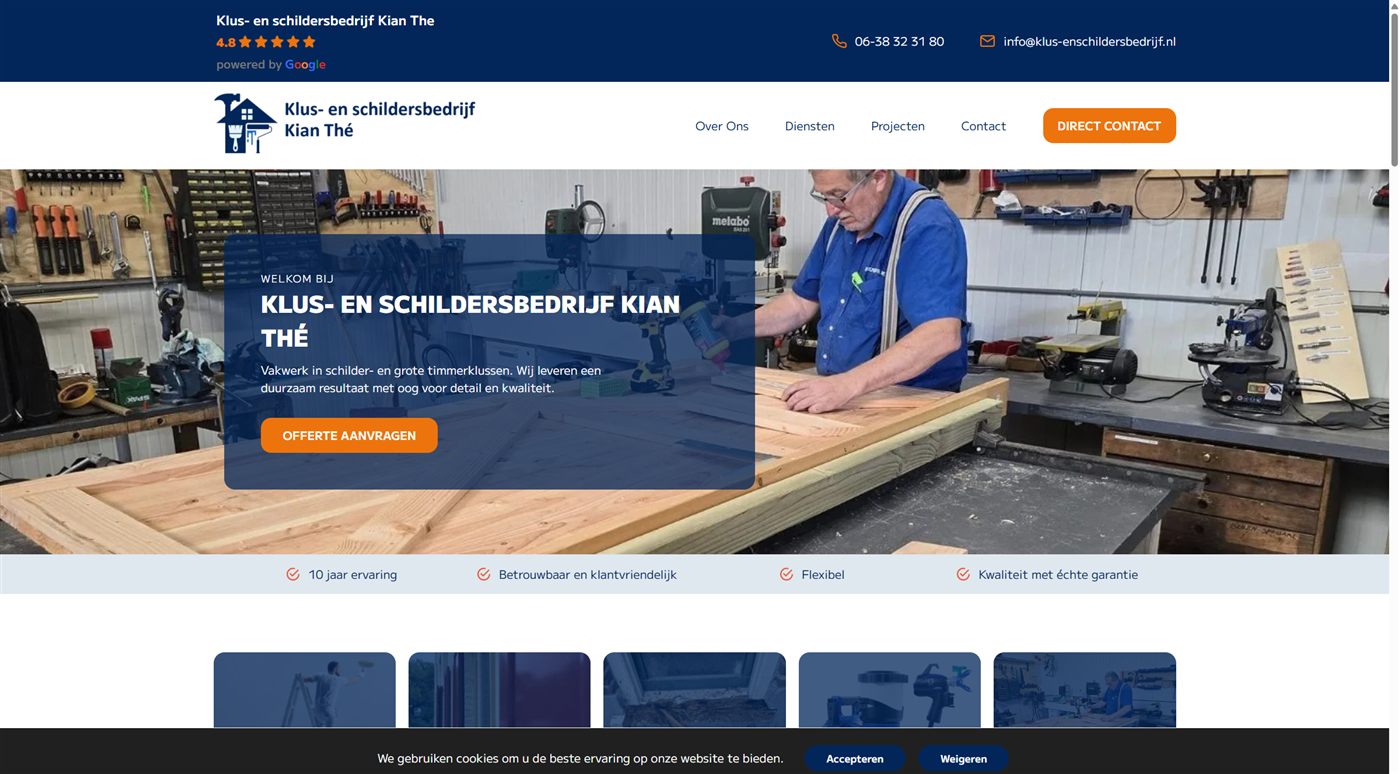Image resolution: width=1400 pixels, height=774 pixels.
Task: Click the hero paragraph starting with 'Vakwerk in schilder-'
Action: (x=431, y=379)
